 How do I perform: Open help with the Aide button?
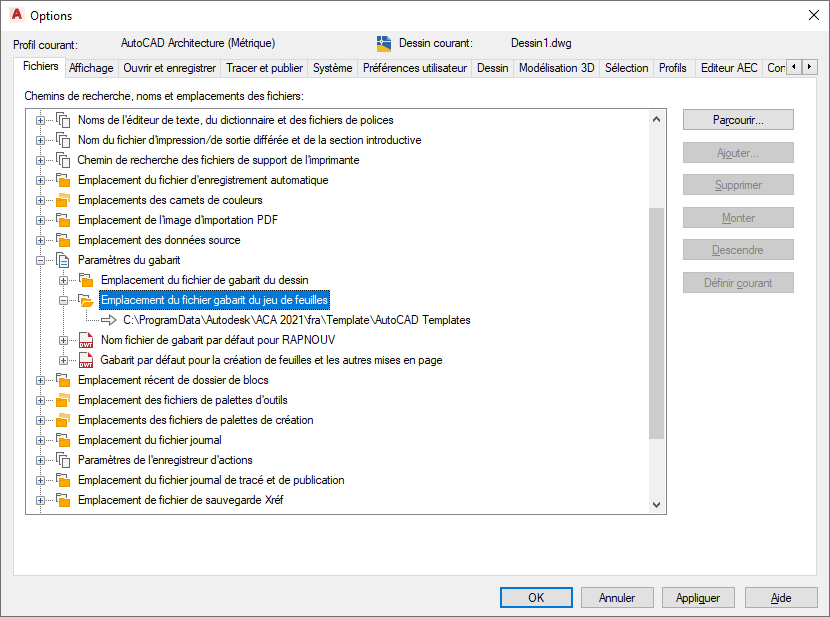pos(781,598)
